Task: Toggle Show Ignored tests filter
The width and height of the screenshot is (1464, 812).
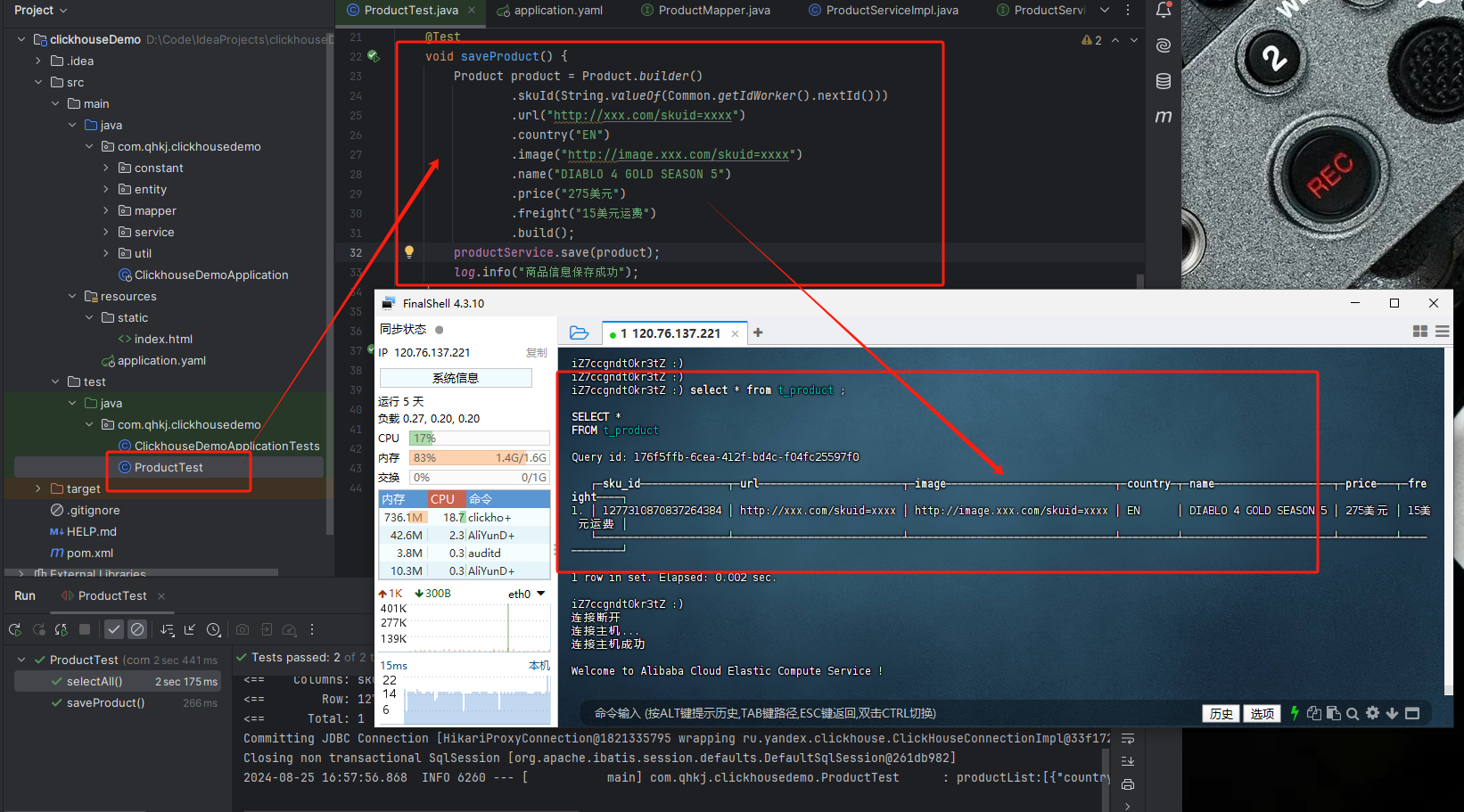Action: 137,629
